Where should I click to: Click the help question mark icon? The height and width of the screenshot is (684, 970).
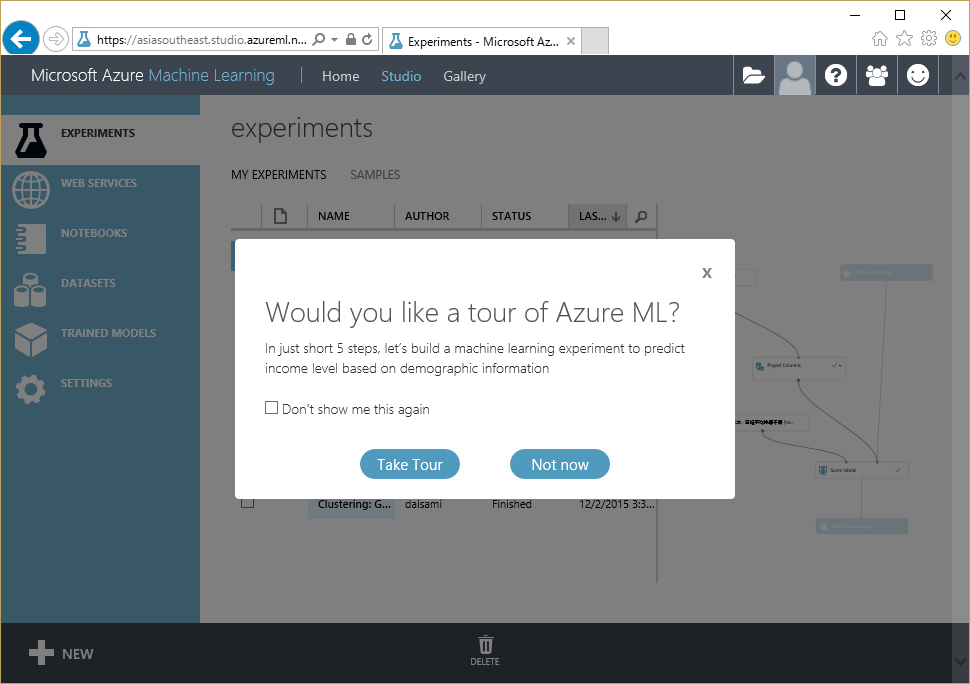click(x=836, y=75)
